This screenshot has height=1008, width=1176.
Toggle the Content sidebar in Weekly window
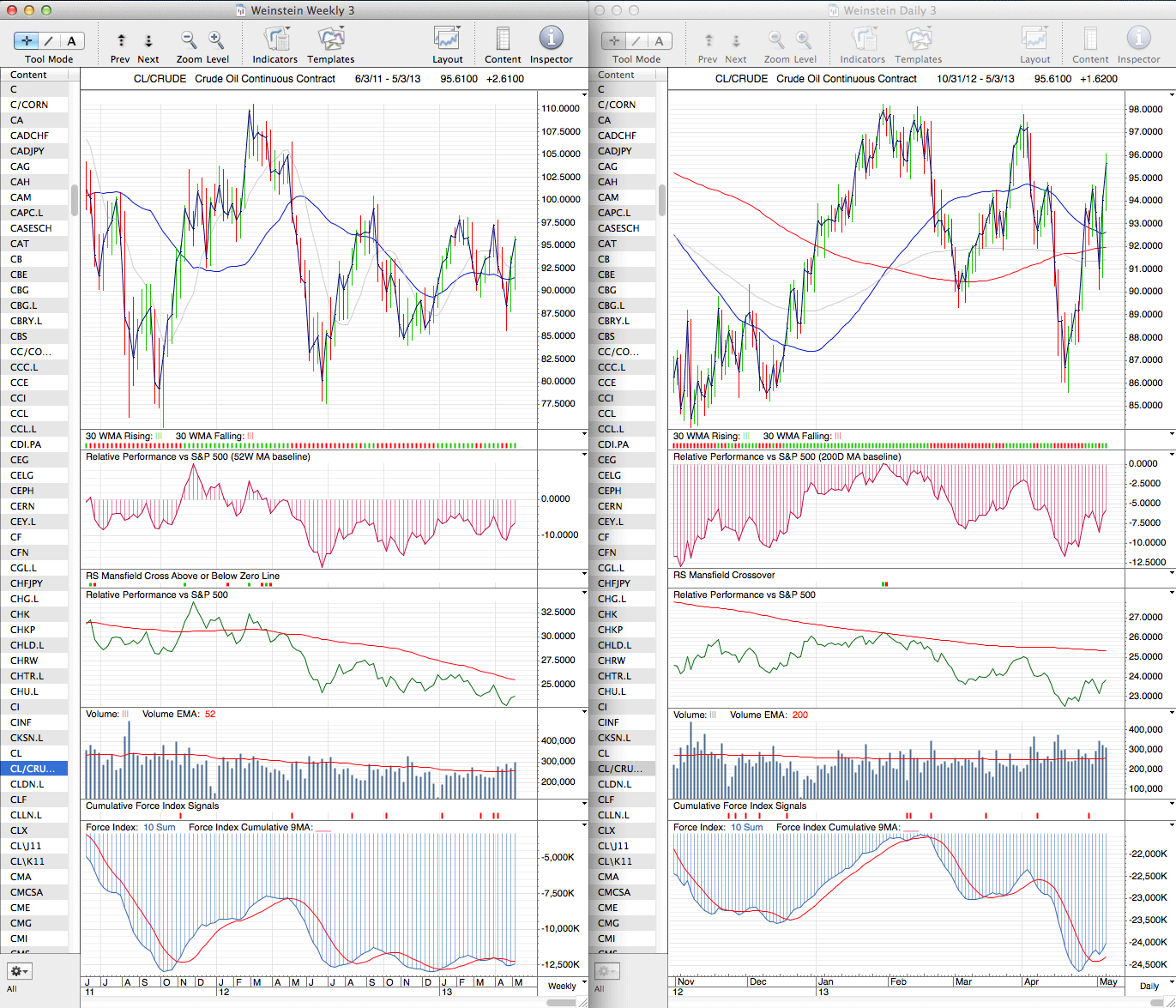pyautogui.click(x=503, y=40)
